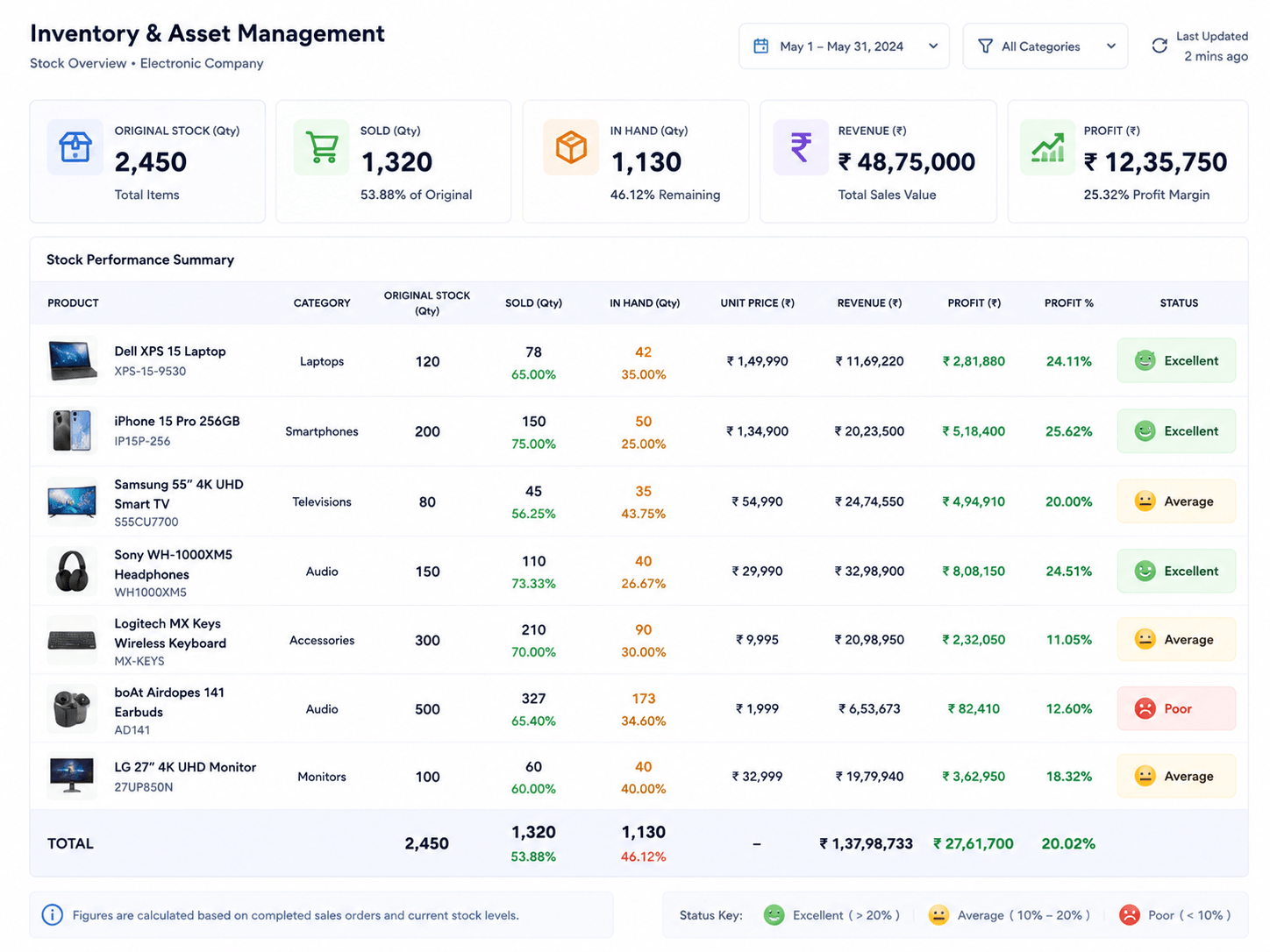Click the Stock Performance Summary heading
Image resolution: width=1270 pixels, height=952 pixels.
(x=140, y=259)
